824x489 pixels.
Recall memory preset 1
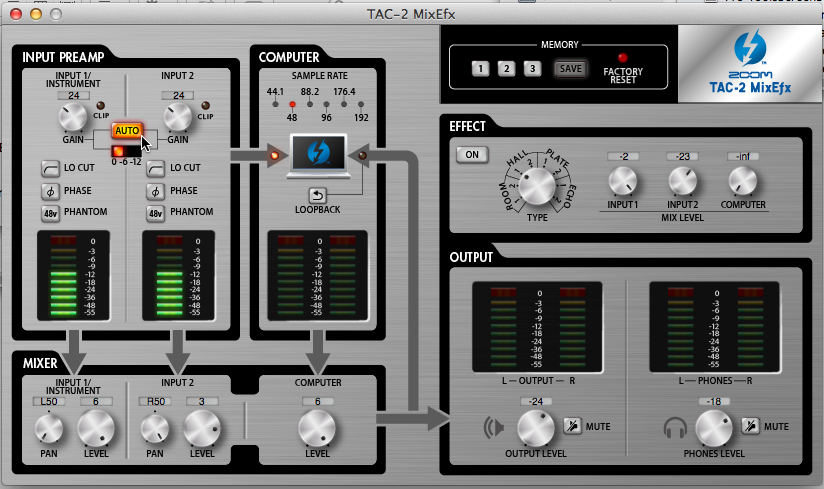(480, 68)
